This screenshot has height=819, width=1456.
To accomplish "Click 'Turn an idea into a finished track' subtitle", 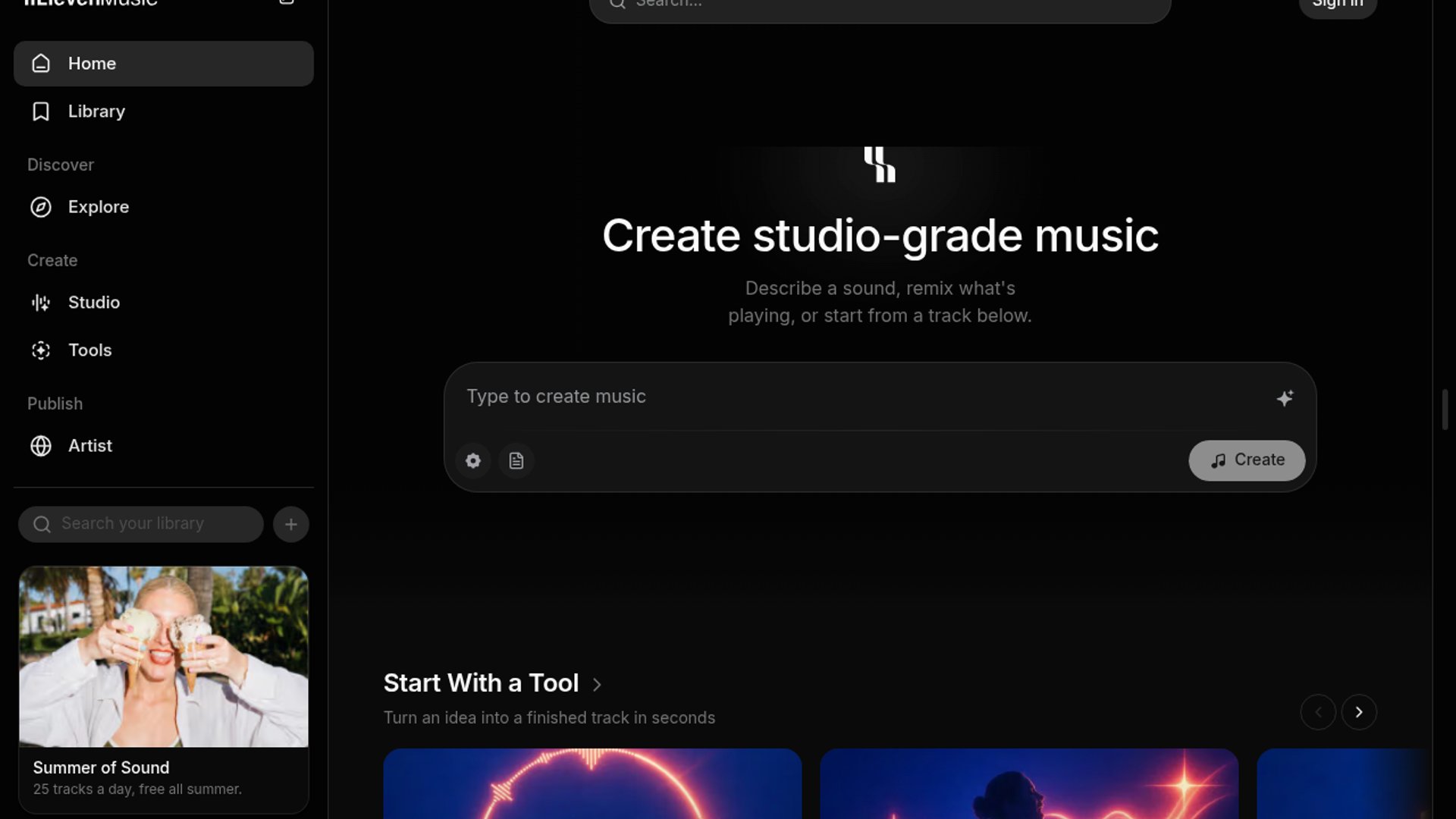I will click(549, 717).
